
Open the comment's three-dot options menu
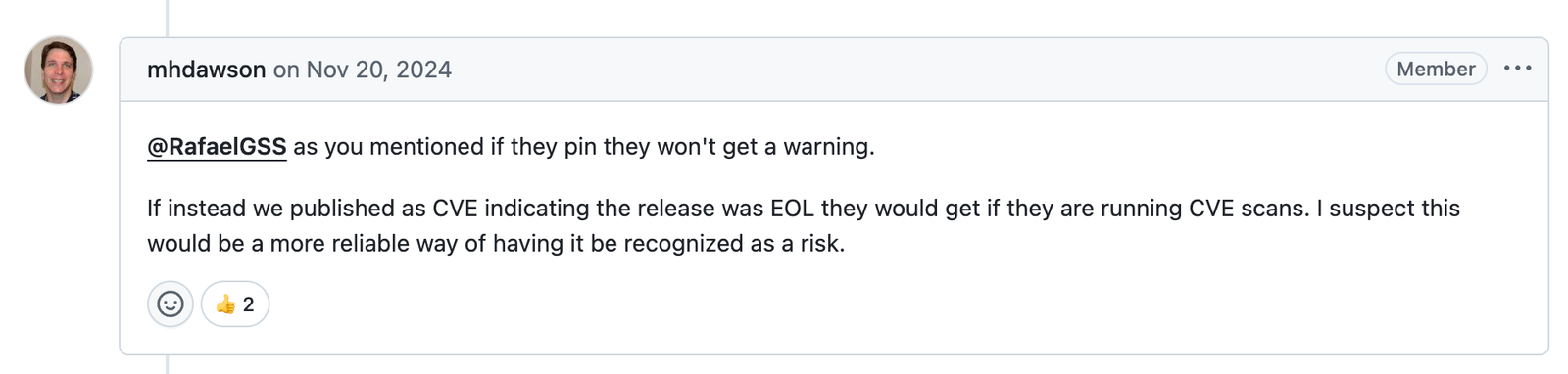pyautogui.click(x=1517, y=69)
